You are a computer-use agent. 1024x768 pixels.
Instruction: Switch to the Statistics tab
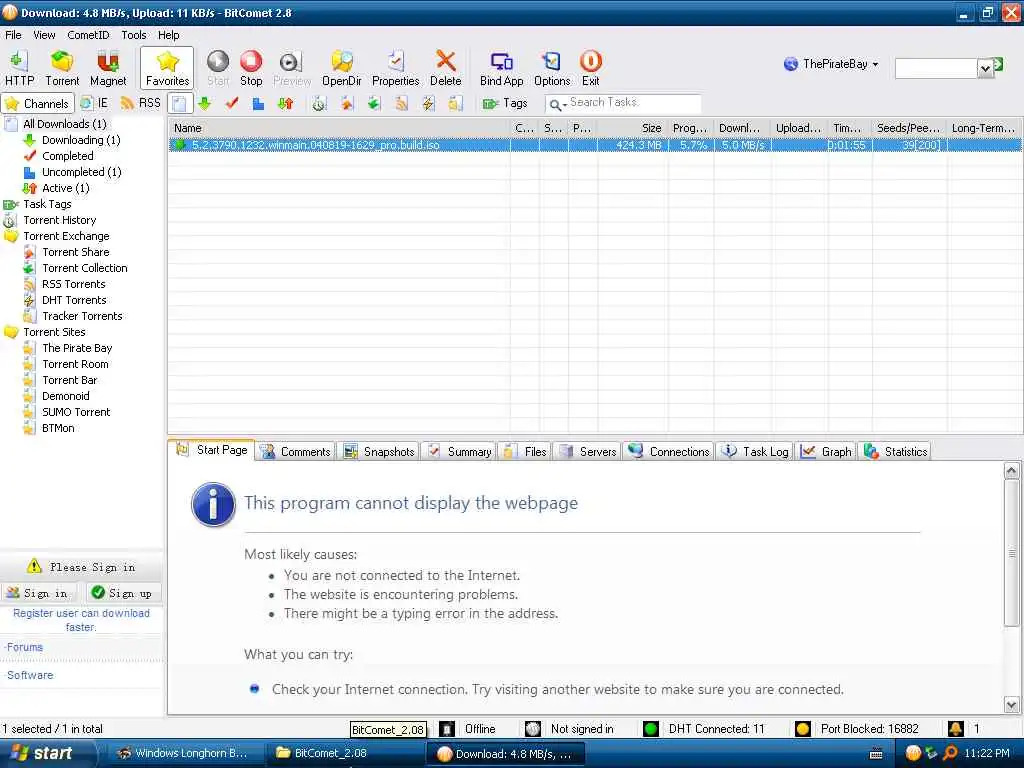pos(895,451)
